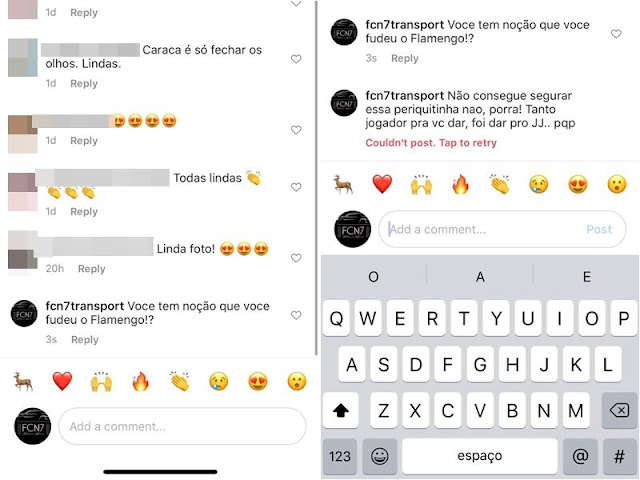Open the emoji keyboard with smiley key
The image size is (640, 480).
click(x=380, y=456)
